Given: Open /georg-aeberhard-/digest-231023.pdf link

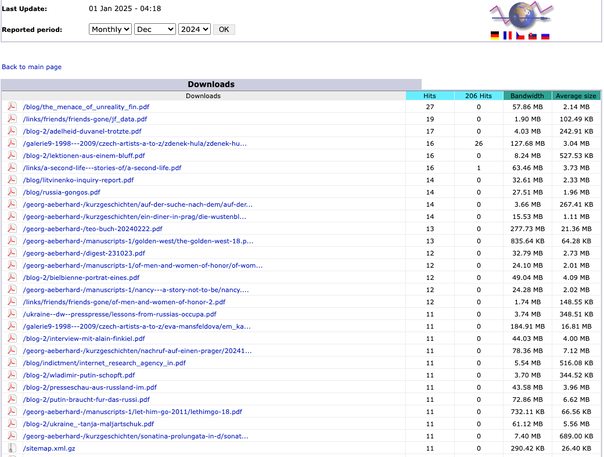Looking at the screenshot, I should click(x=84, y=253).
